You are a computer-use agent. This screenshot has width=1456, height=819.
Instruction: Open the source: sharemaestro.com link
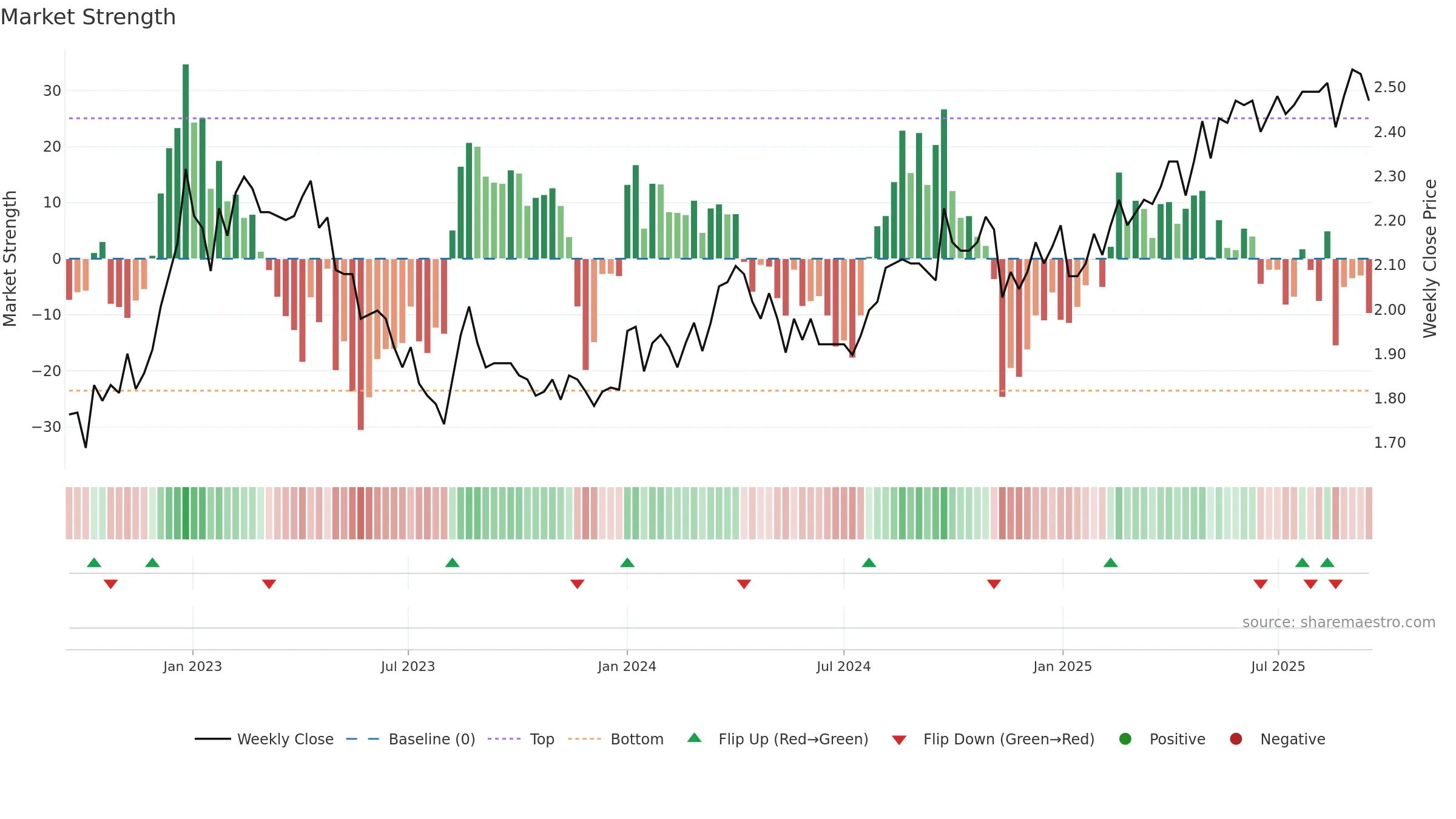click(1339, 622)
